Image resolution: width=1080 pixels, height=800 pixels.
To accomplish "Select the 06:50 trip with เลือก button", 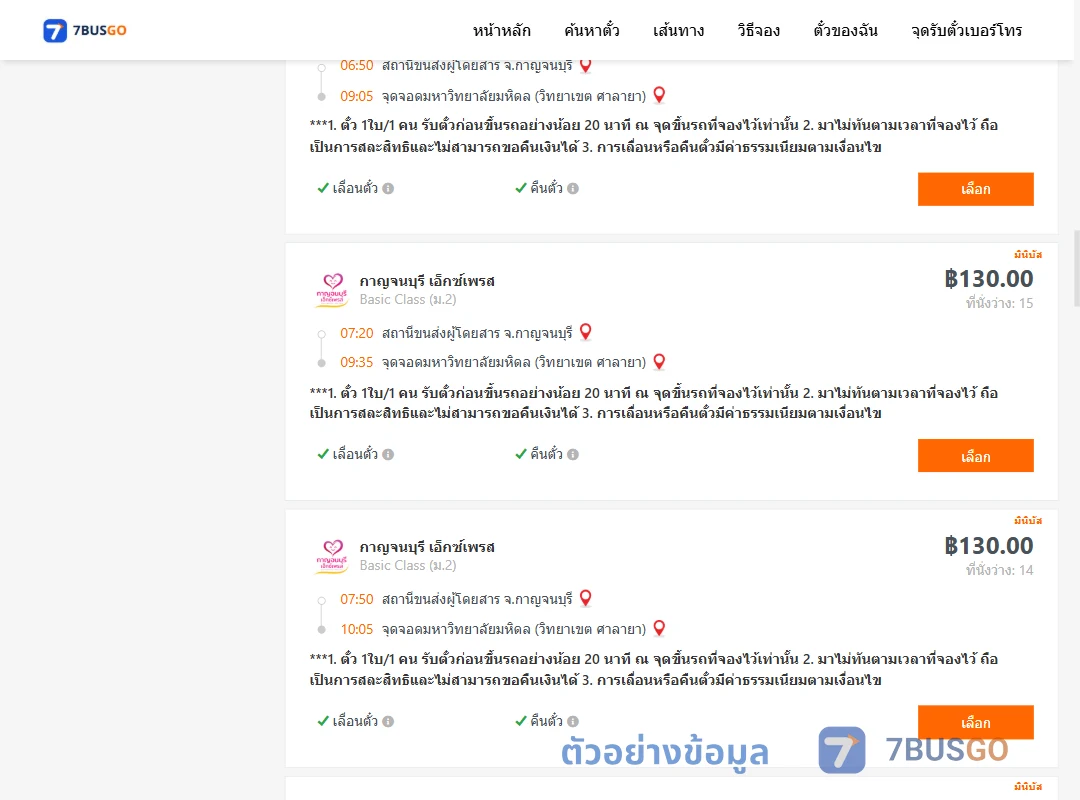I will pos(975,189).
